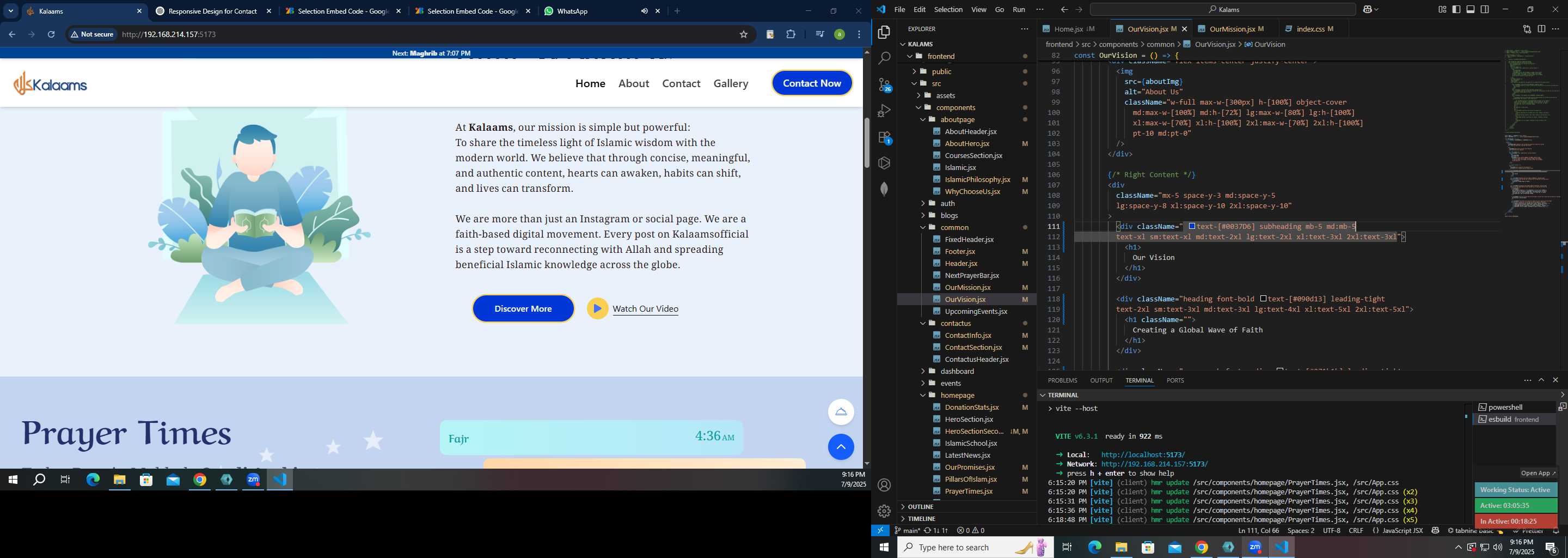Split the editor to the right
1568x558 pixels.
[1541, 29]
